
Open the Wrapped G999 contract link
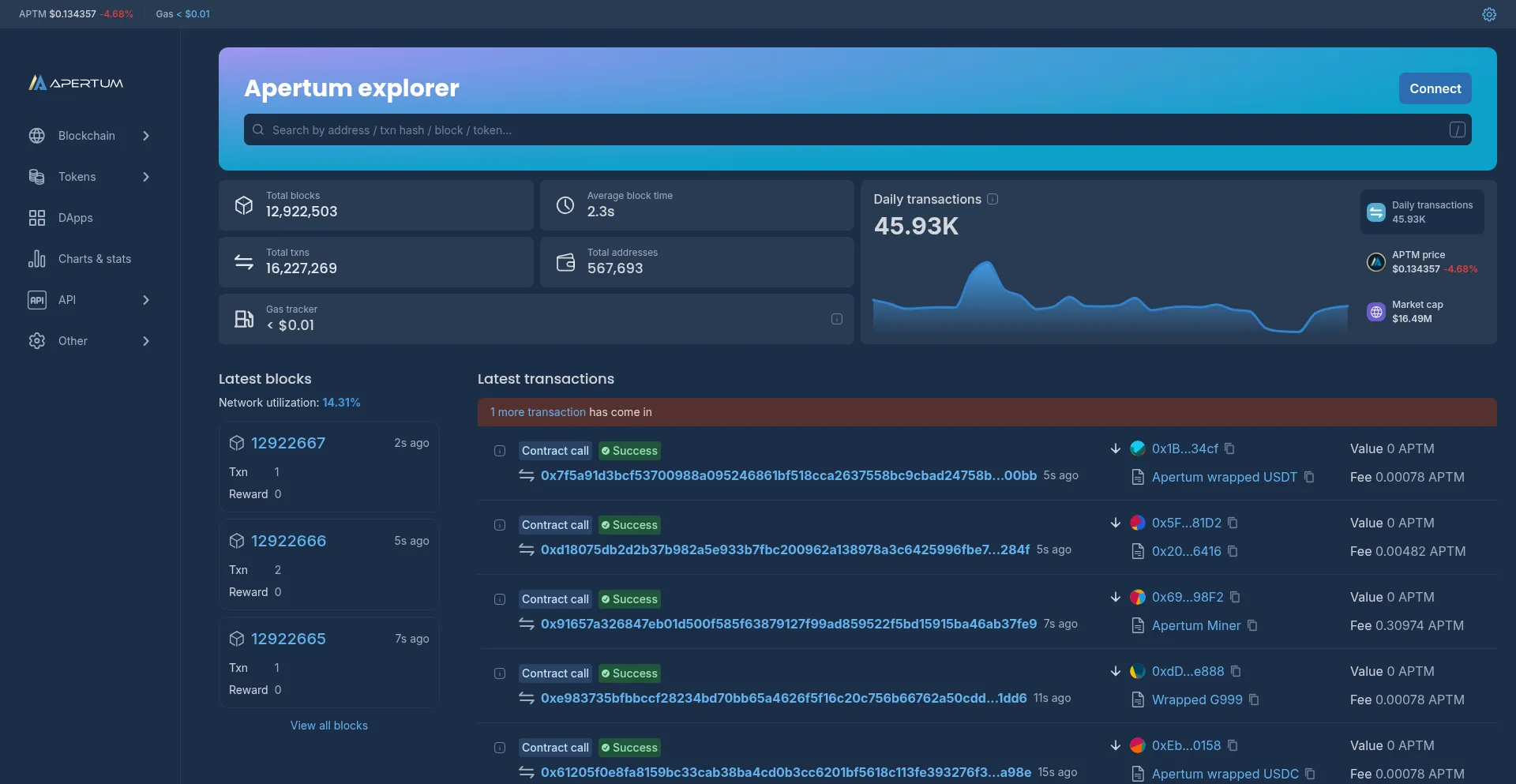point(1197,700)
